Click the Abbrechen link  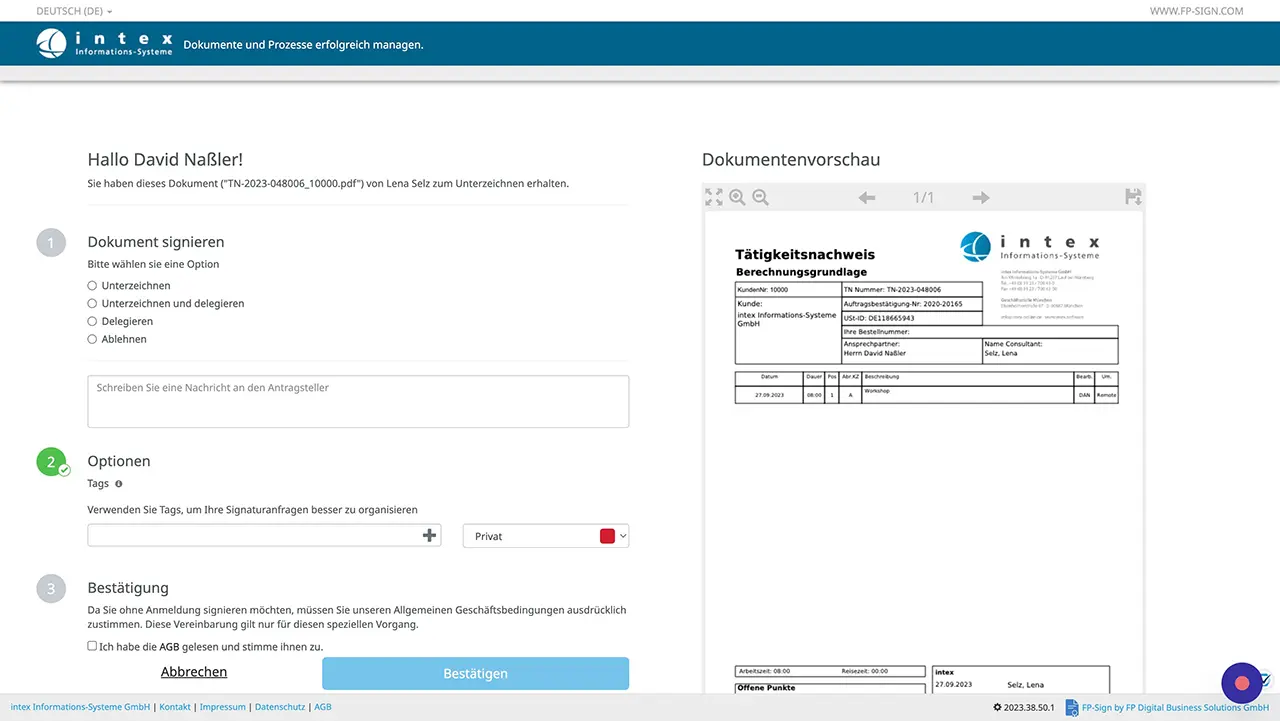pyautogui.click(x=194, y=672)
